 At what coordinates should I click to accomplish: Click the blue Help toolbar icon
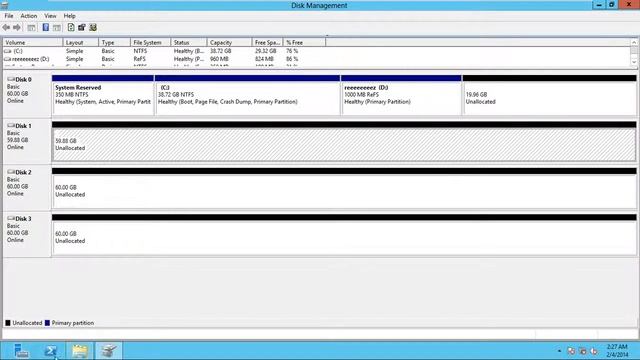46,27
